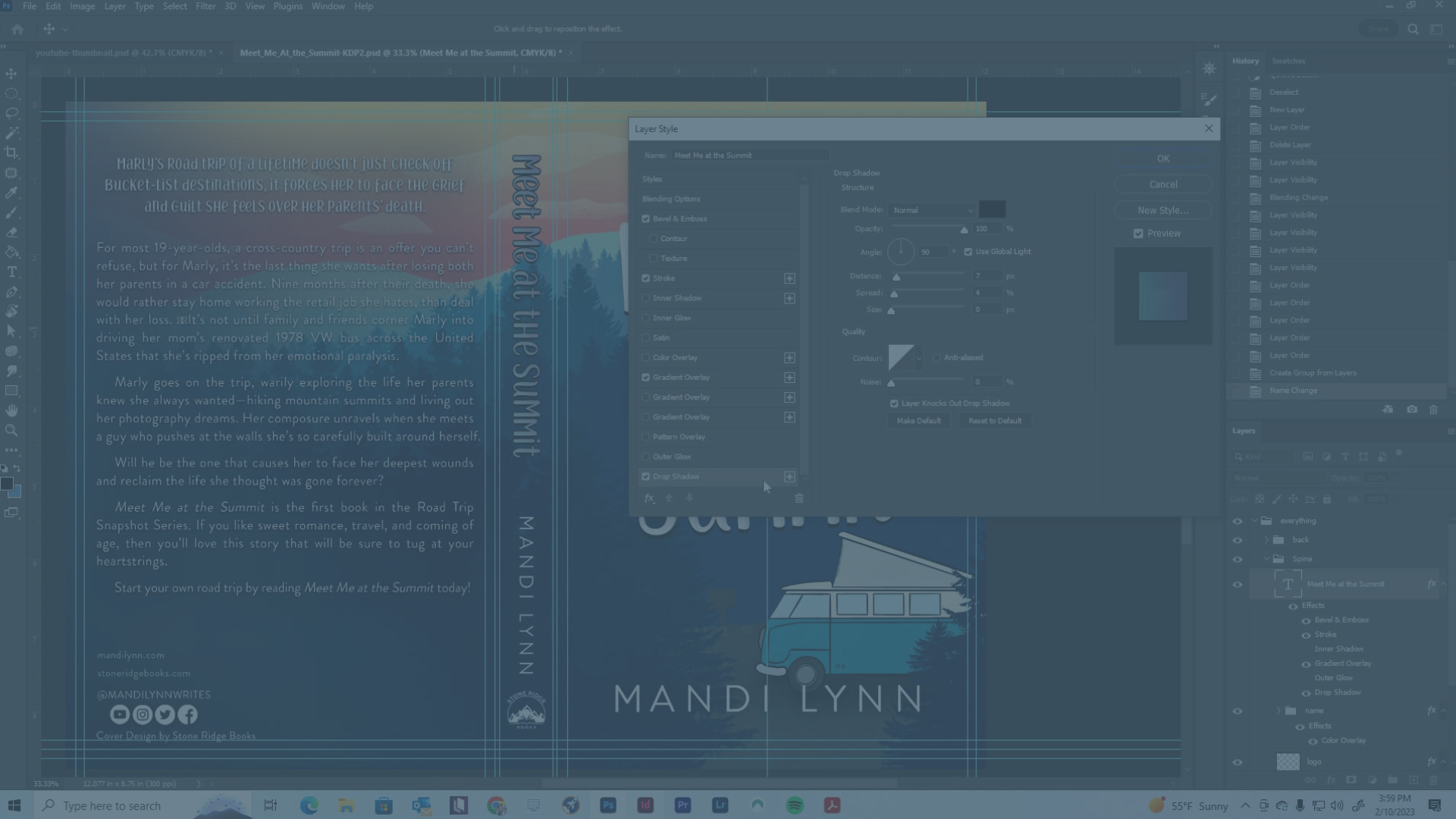This screenshot has width=1456, height=819.
Task: Click the fx add-style icon in Layer Style dialog
Action: click(x=649, y=498)
